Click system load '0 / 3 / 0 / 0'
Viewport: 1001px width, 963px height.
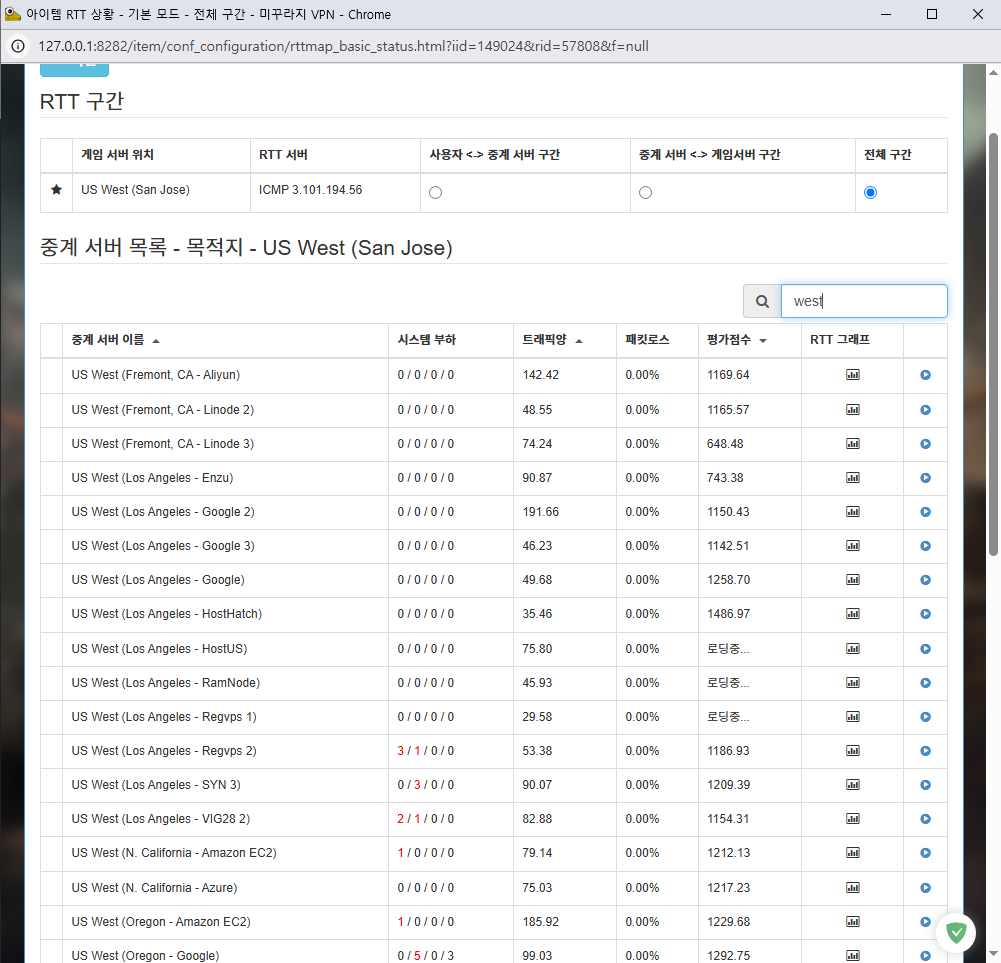click(x=426, y=785)
